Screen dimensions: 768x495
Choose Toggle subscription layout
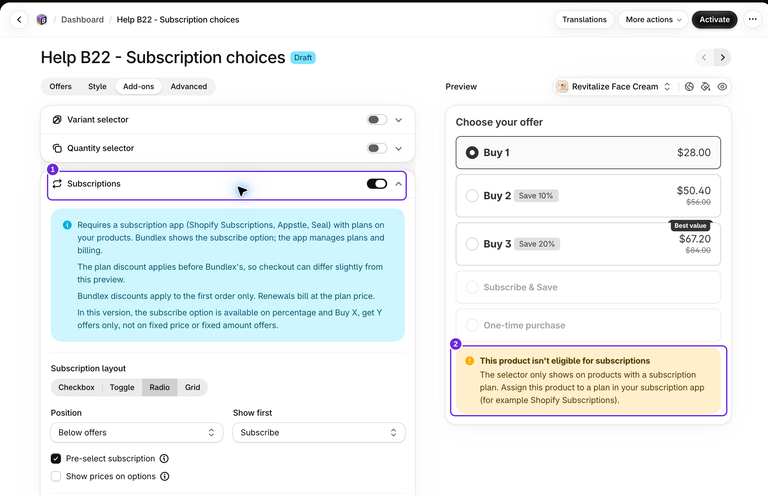[x=122, y=387]
